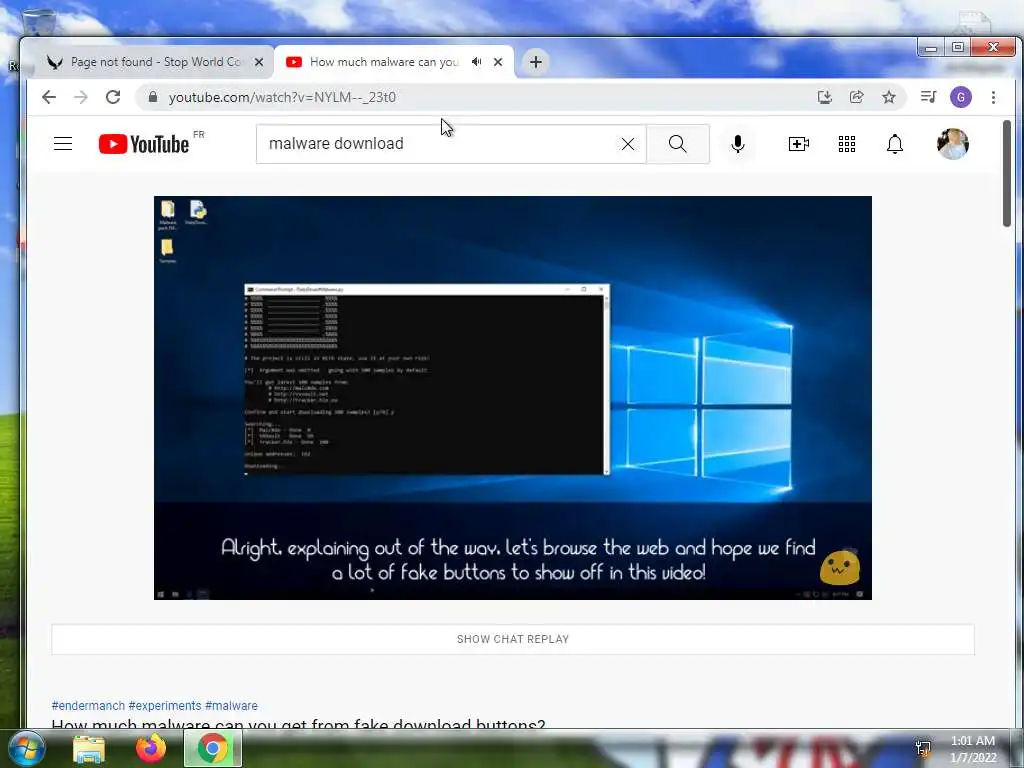Go back using Chrome's back arrow

point(49,97)
